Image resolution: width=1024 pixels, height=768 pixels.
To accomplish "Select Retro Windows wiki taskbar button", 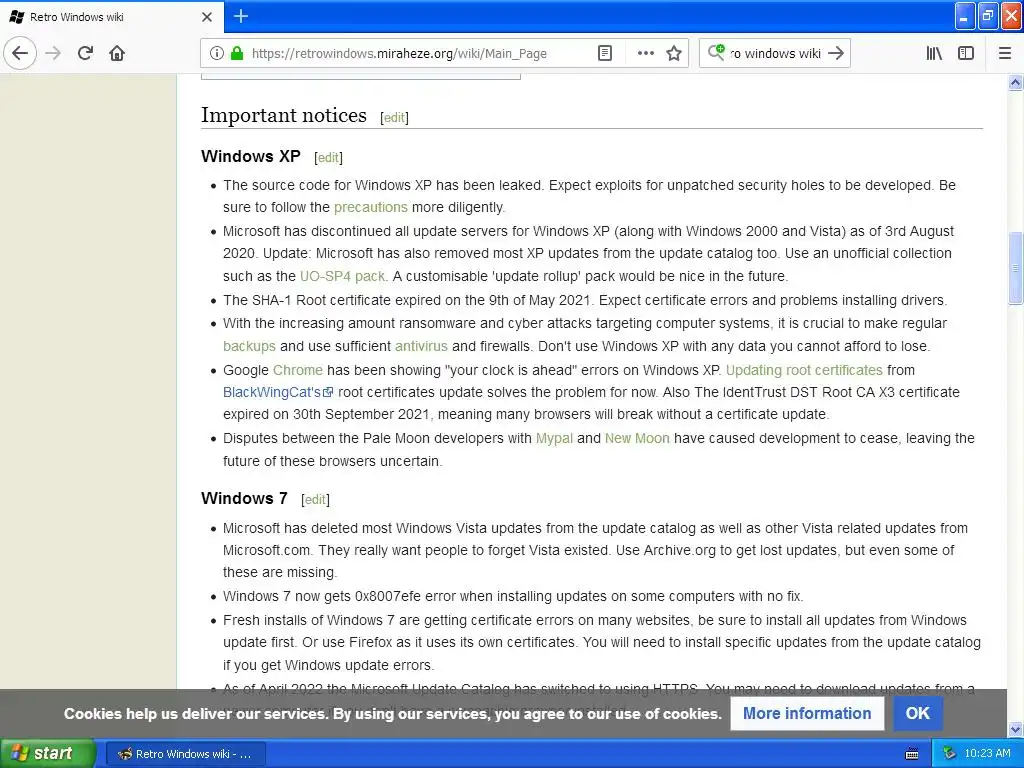I will 186,754.
